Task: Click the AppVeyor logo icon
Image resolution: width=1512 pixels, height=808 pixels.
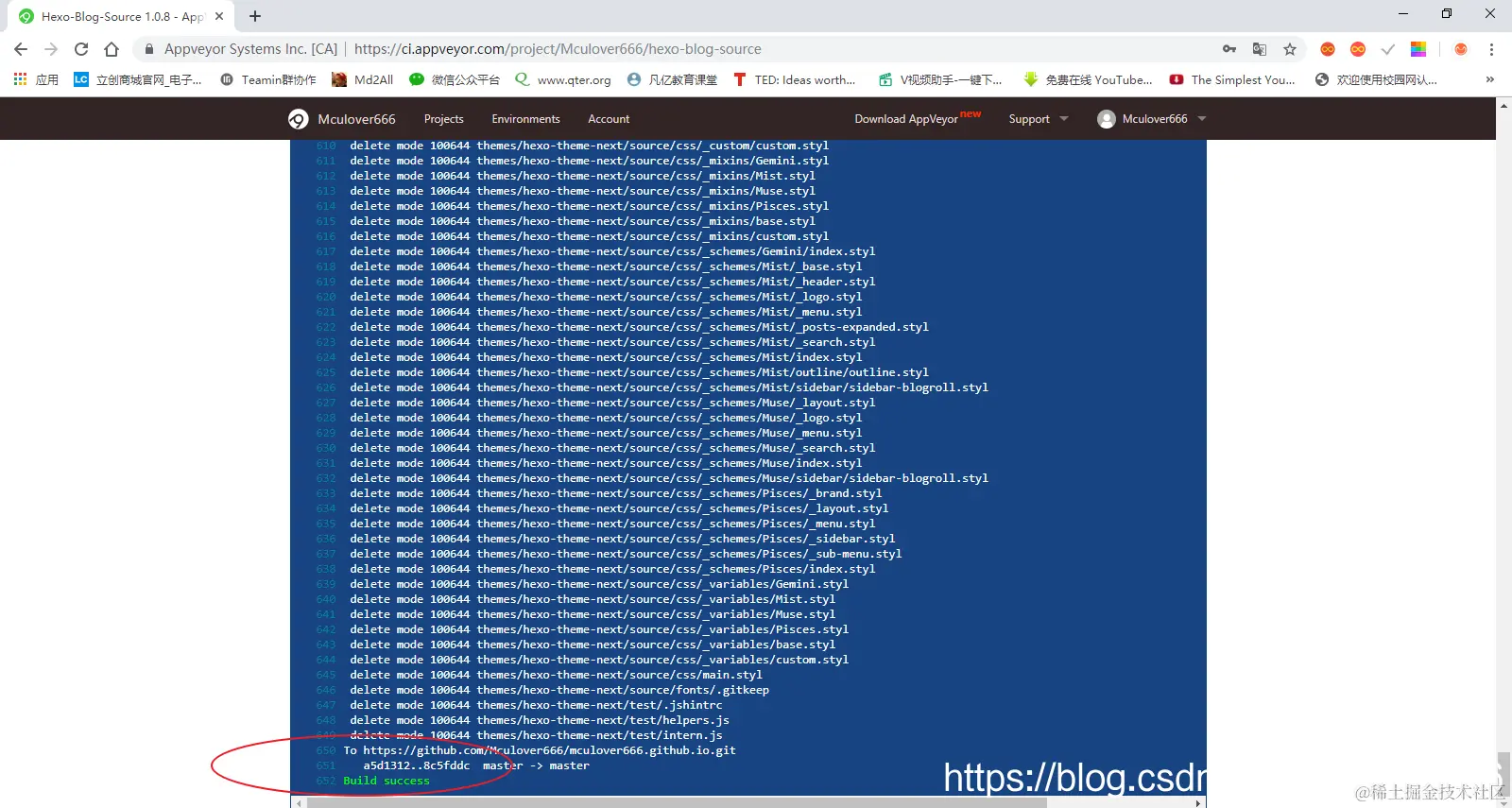Action: 298,119
